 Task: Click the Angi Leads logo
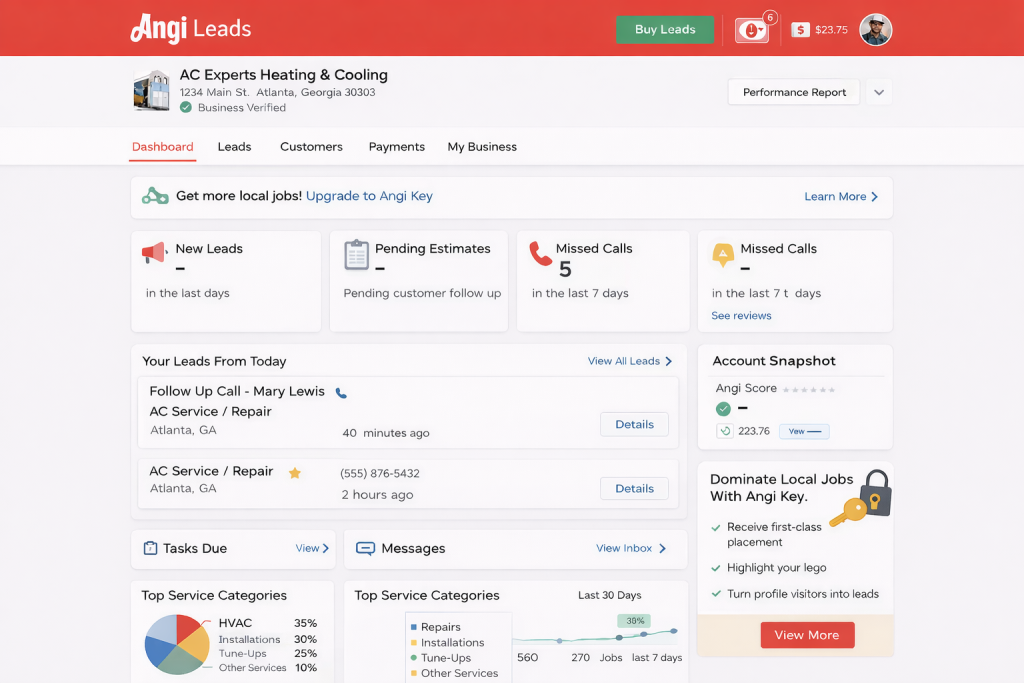(x=191, y=29)
